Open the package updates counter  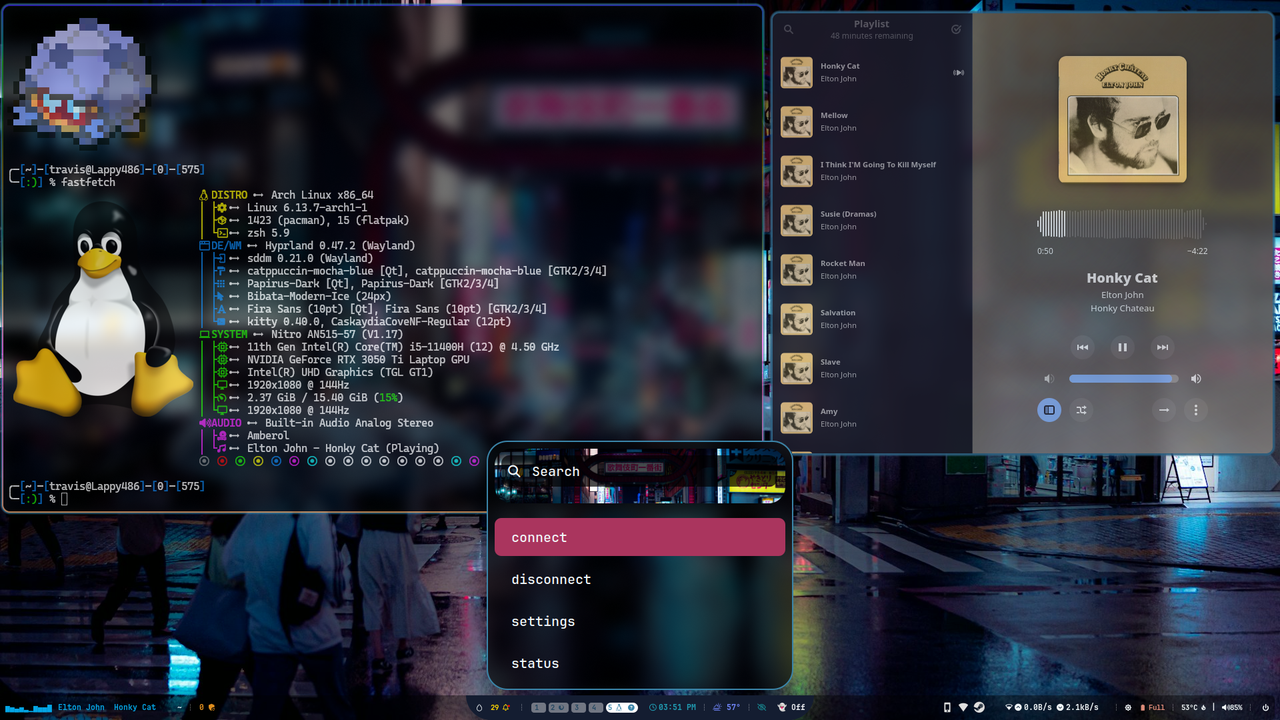click(207, 707)
